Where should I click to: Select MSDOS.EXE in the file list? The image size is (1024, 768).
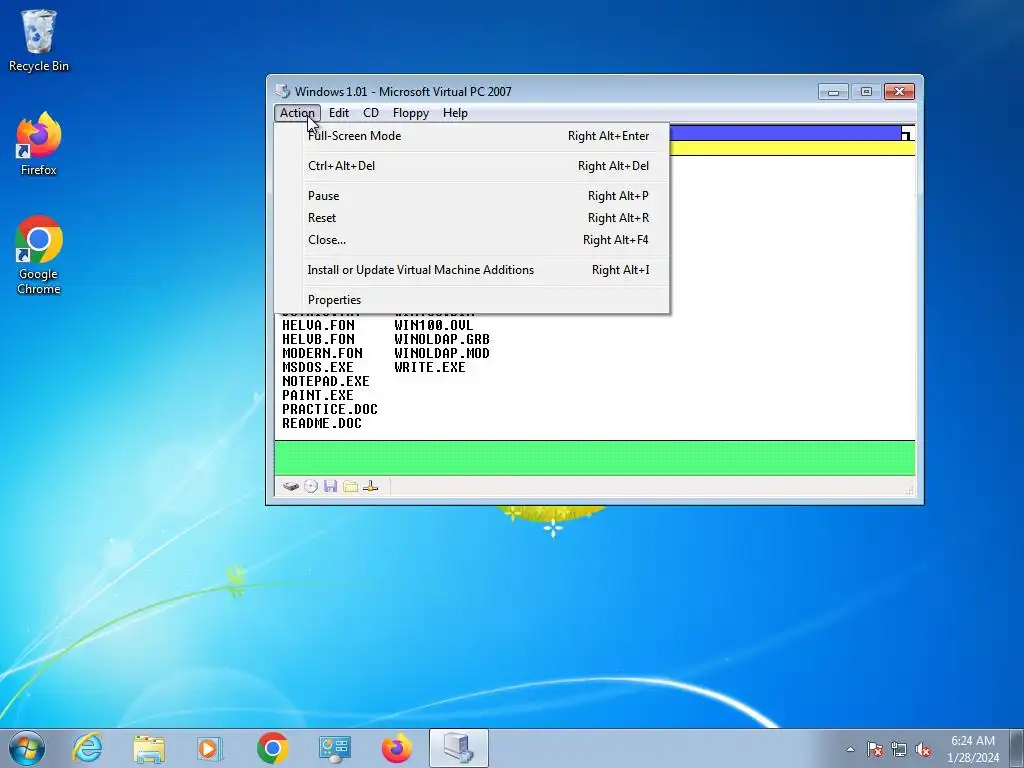point(318,368)
